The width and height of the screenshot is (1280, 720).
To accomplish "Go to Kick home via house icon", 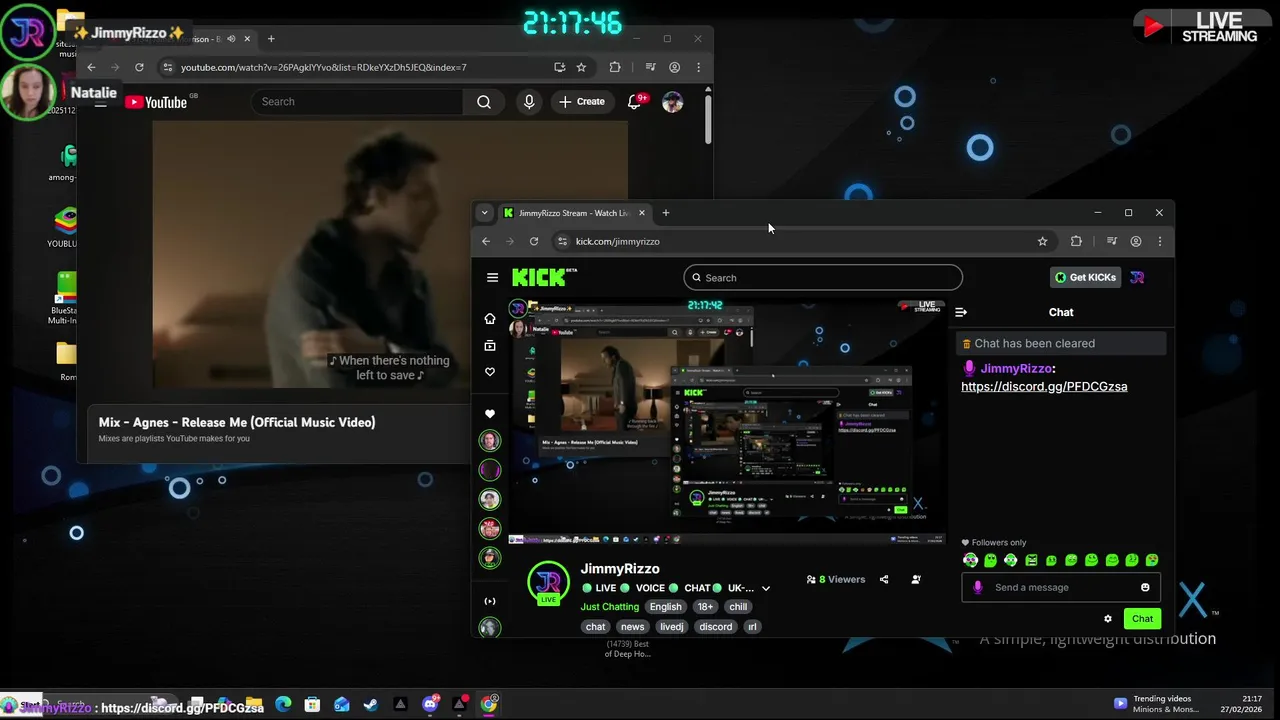I will pos(489,318).
